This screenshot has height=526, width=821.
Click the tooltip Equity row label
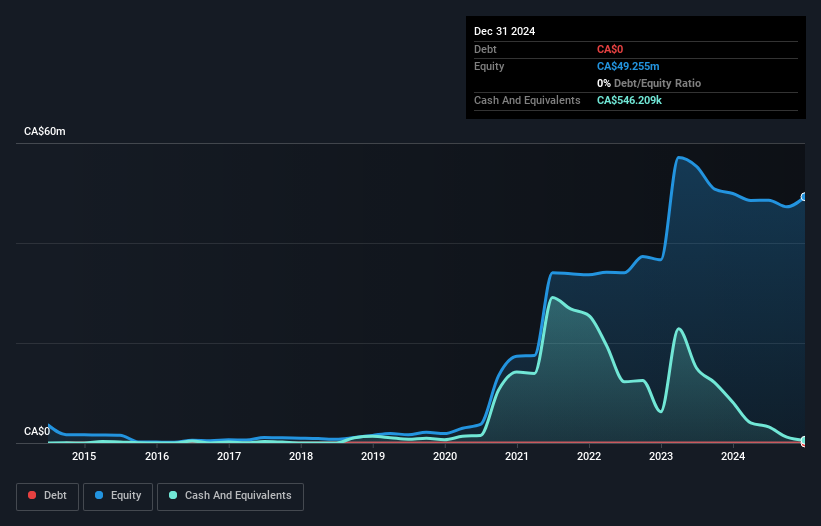point(489,66)
